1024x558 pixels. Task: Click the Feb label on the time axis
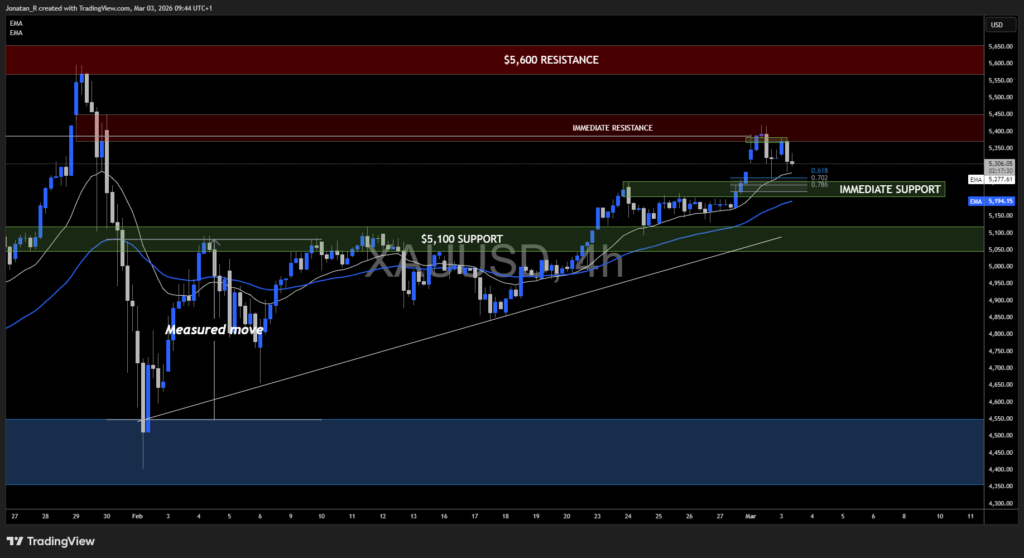click(137, 516)
